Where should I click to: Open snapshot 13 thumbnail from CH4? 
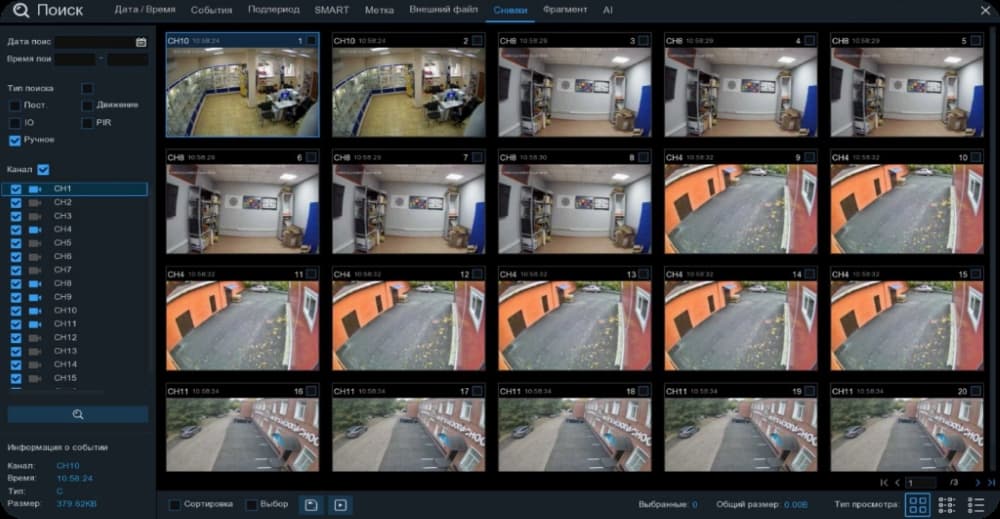coord(575,326)
